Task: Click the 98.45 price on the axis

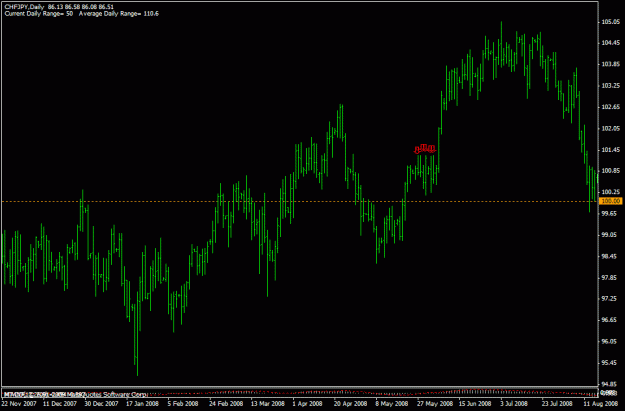Action: point(609,256)
